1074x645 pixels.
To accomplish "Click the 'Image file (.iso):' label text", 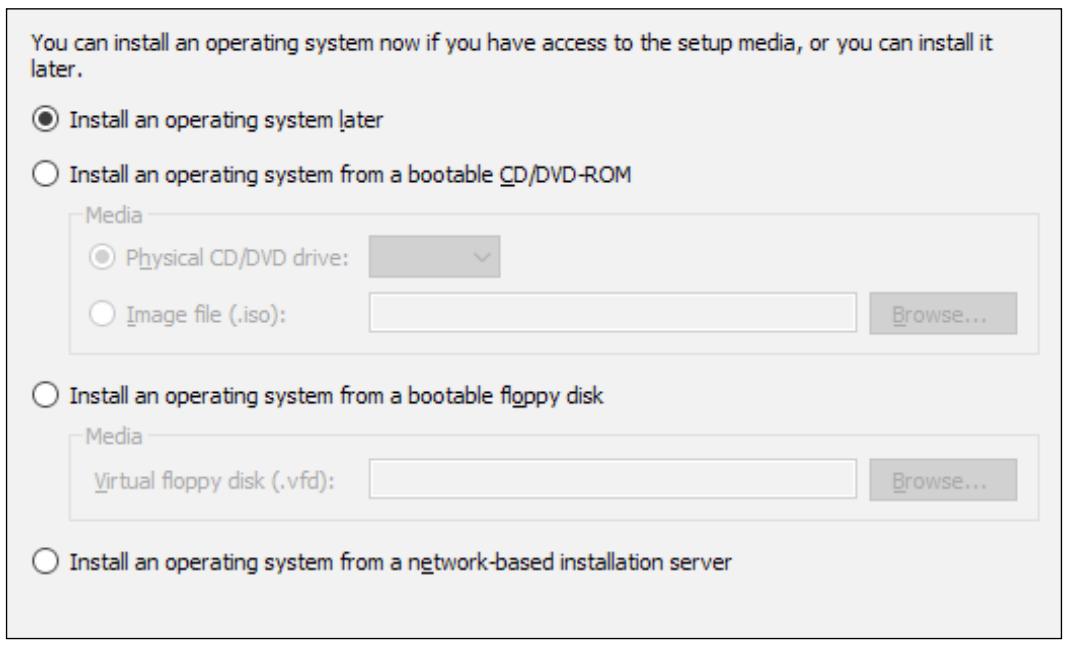I will click(x=205, y=315).
